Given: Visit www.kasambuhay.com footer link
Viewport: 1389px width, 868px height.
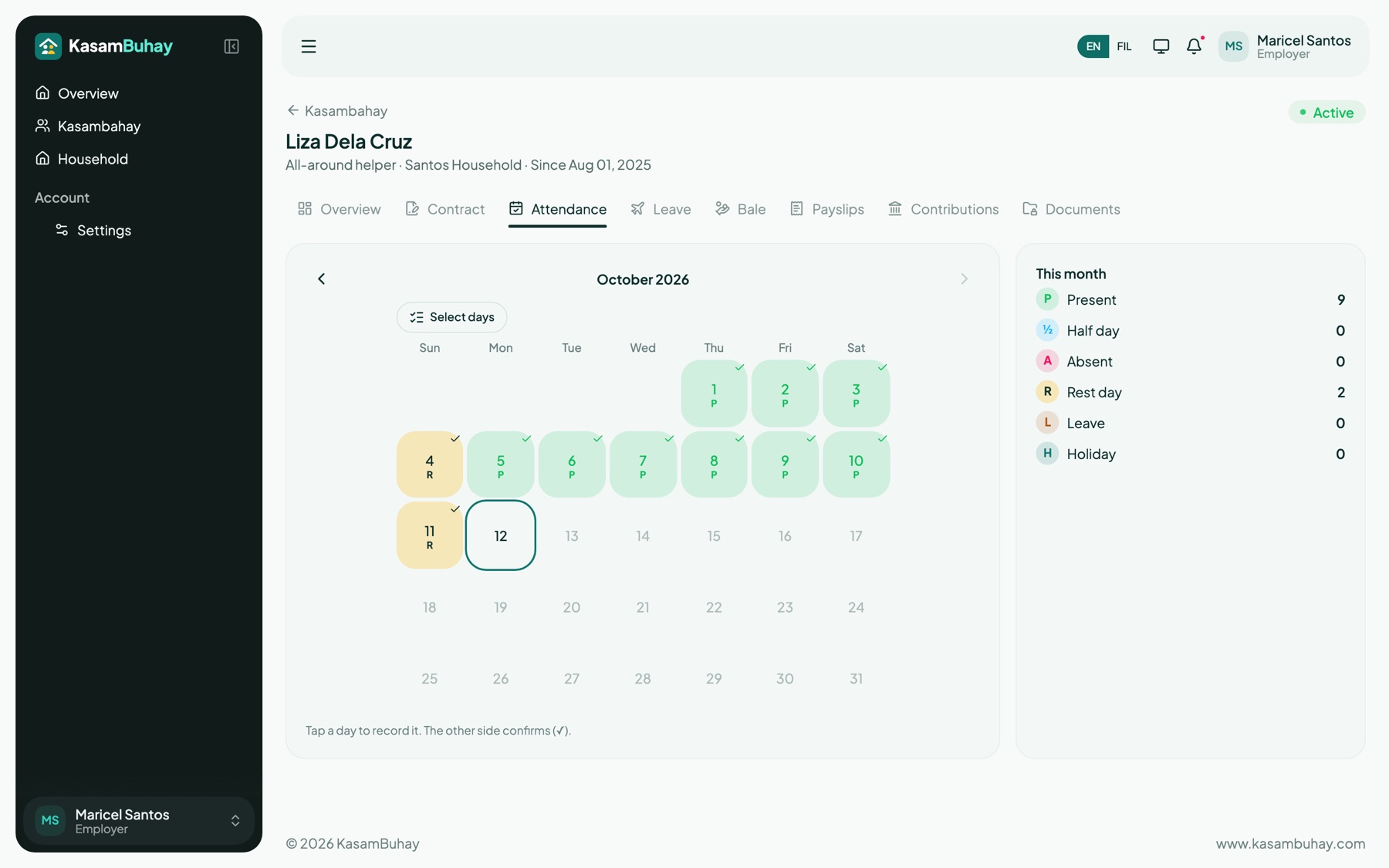Looking at the screenshot, I should coord(1290,843).
